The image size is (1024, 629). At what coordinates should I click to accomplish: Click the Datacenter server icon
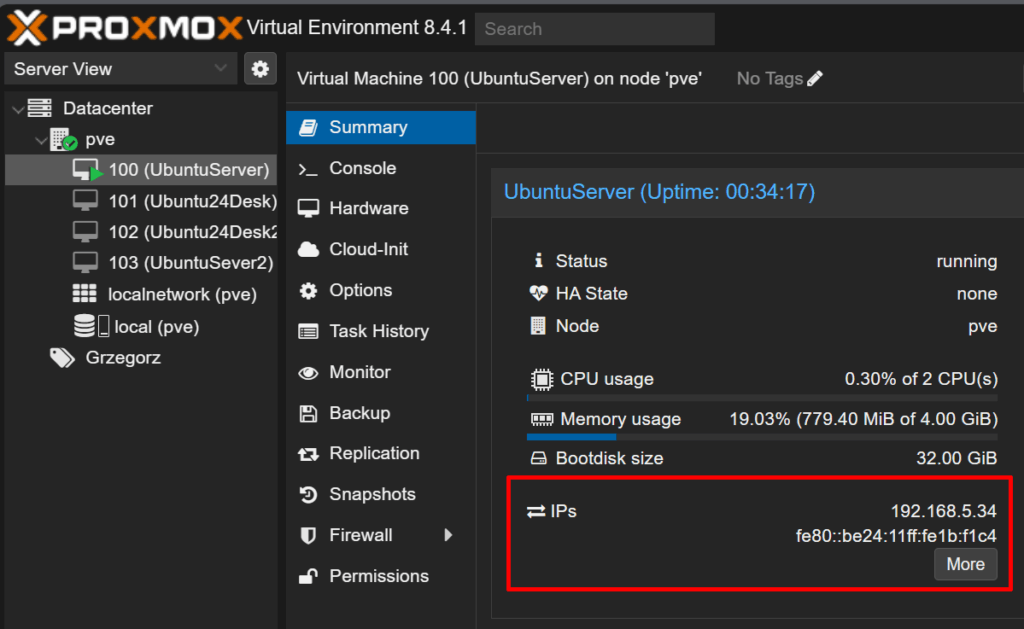pos(40,108)
